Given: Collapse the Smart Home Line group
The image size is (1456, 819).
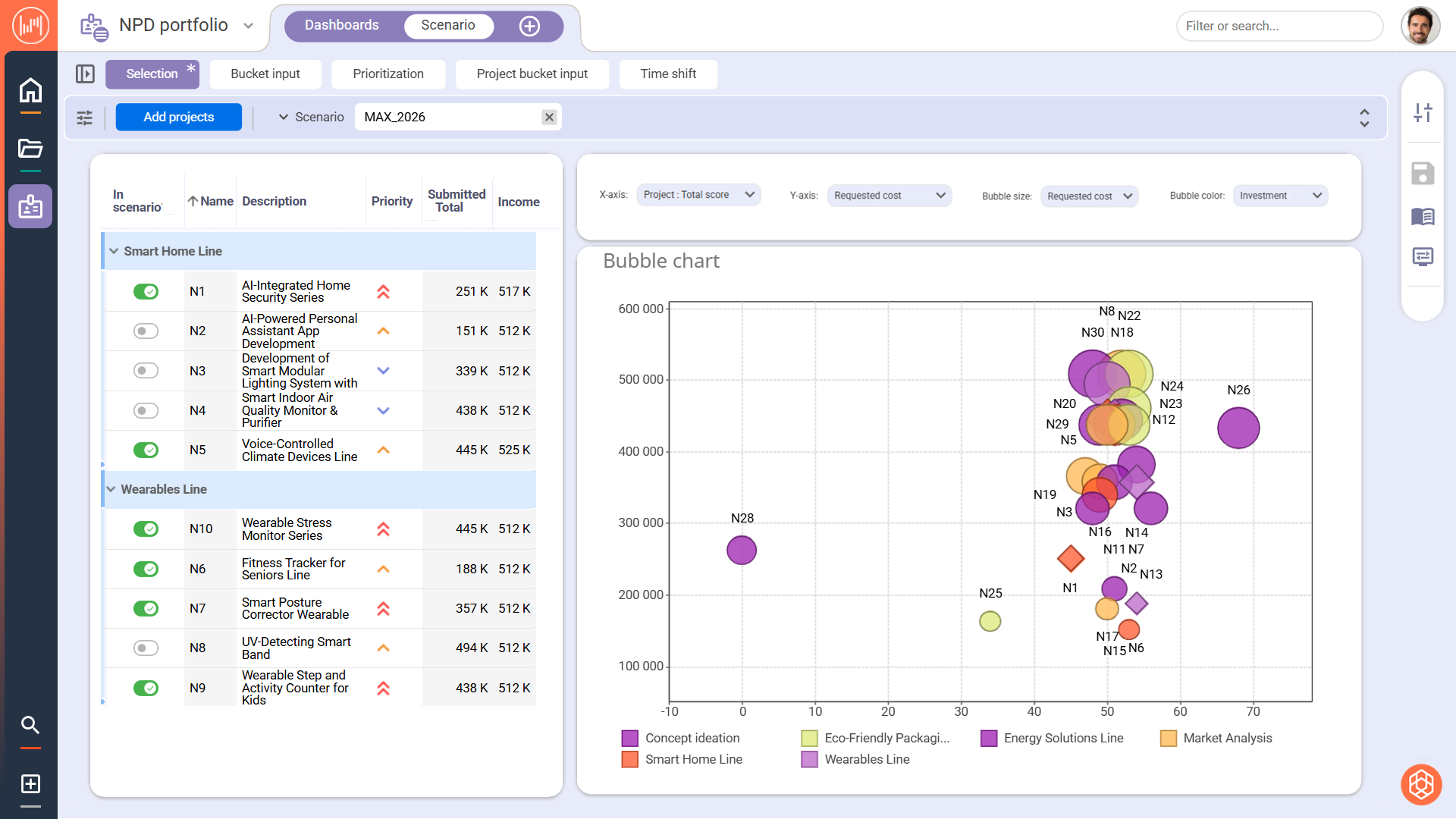Looking at the screenshot, I should [114, 251].
